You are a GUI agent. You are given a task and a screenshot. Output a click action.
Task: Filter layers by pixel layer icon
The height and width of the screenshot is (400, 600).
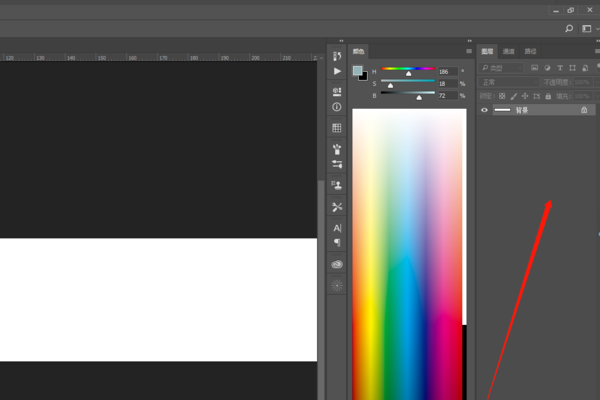click(x=535, y=68)
